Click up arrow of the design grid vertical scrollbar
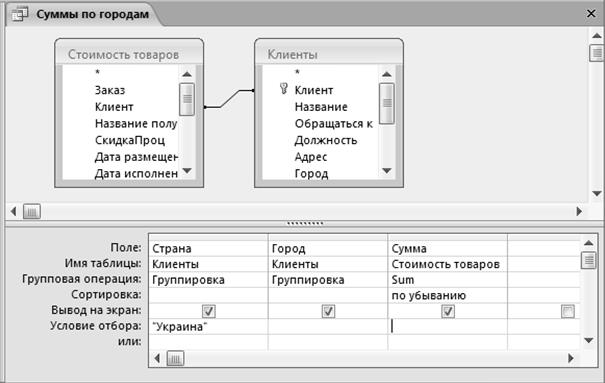 (x=588, y=243)
